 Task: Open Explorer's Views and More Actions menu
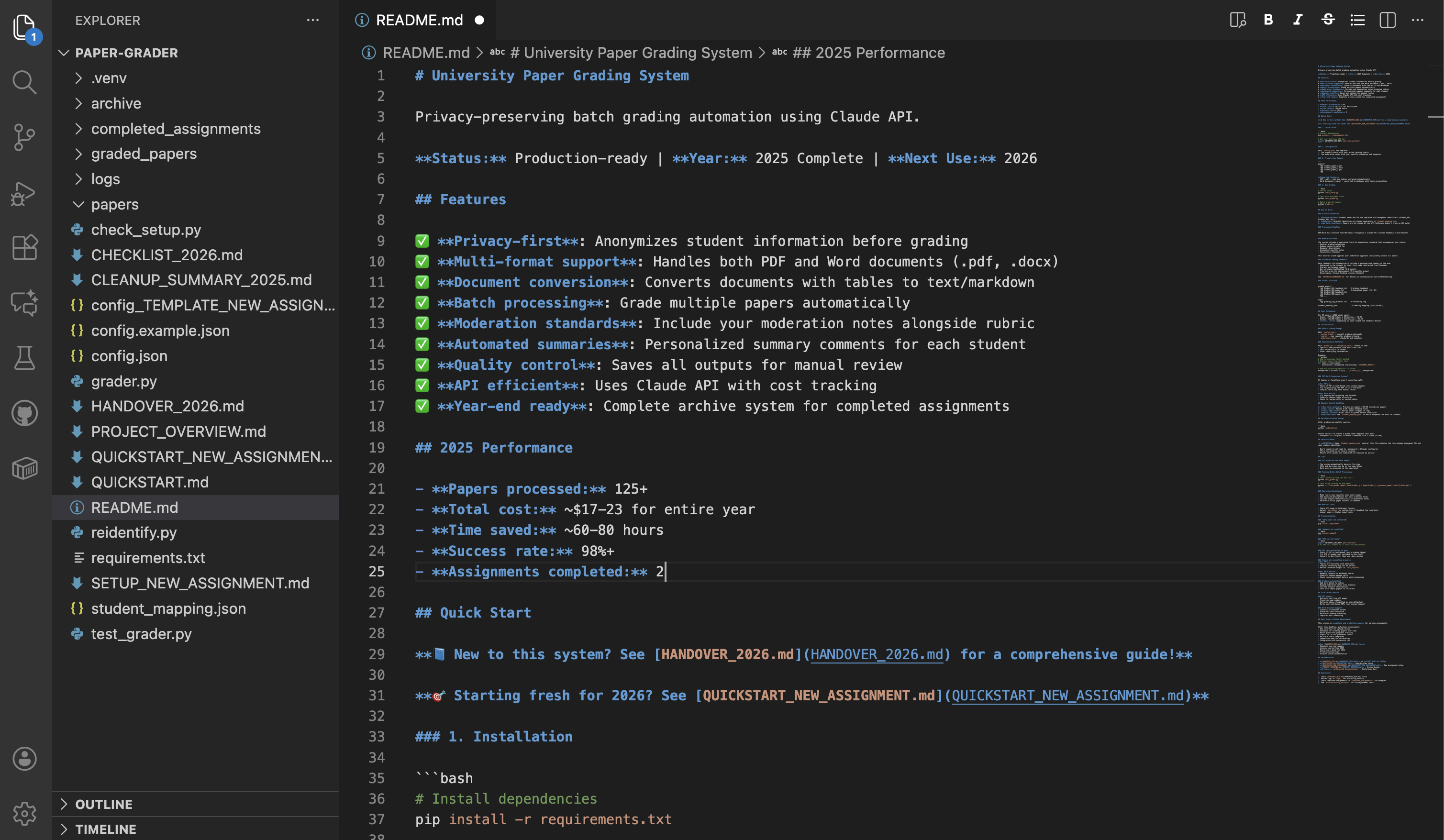[312, 20]
